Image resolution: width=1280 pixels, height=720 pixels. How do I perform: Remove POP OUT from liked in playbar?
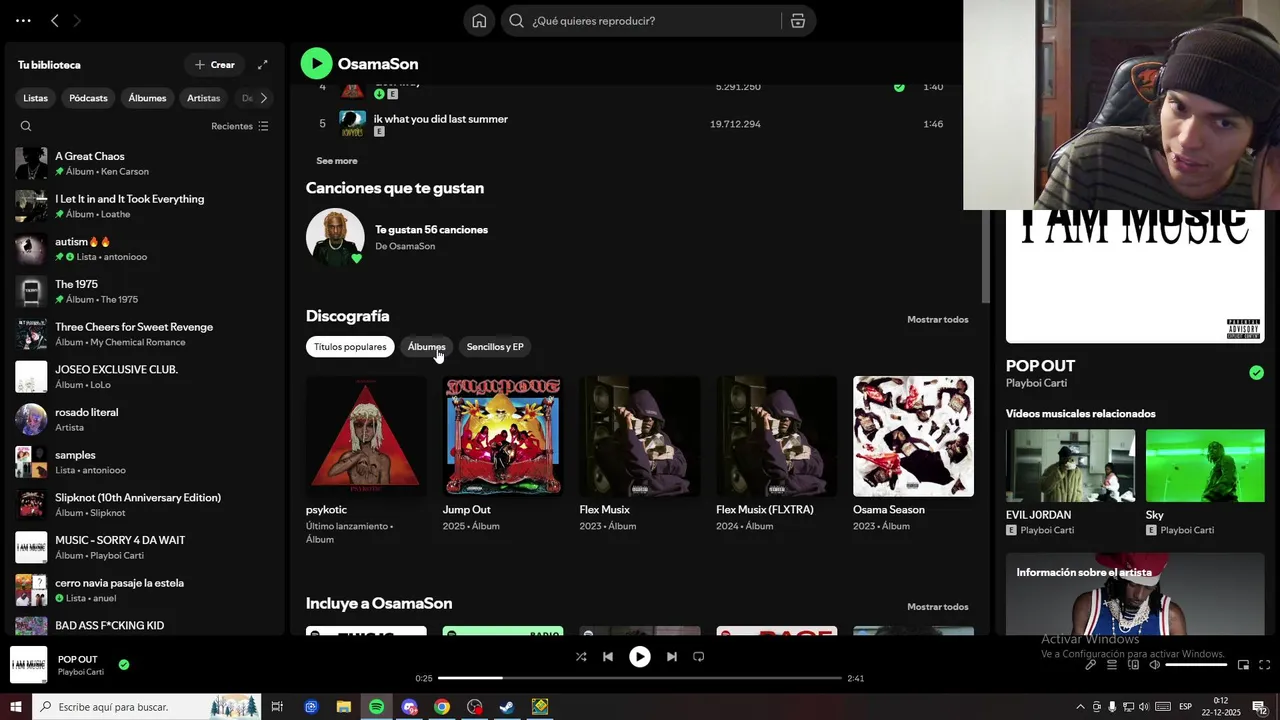(x=124, y=664)
